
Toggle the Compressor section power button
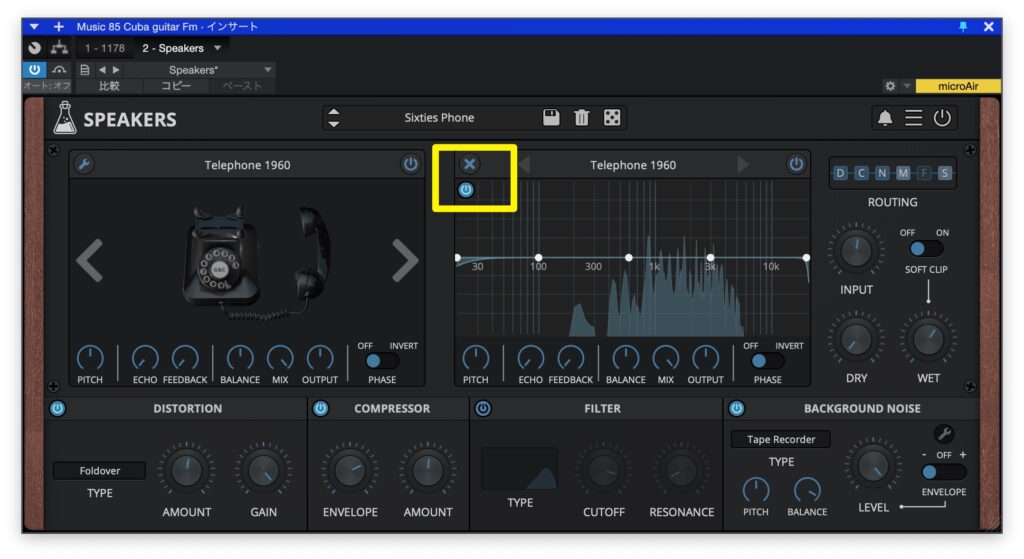(x=321, y=408)
